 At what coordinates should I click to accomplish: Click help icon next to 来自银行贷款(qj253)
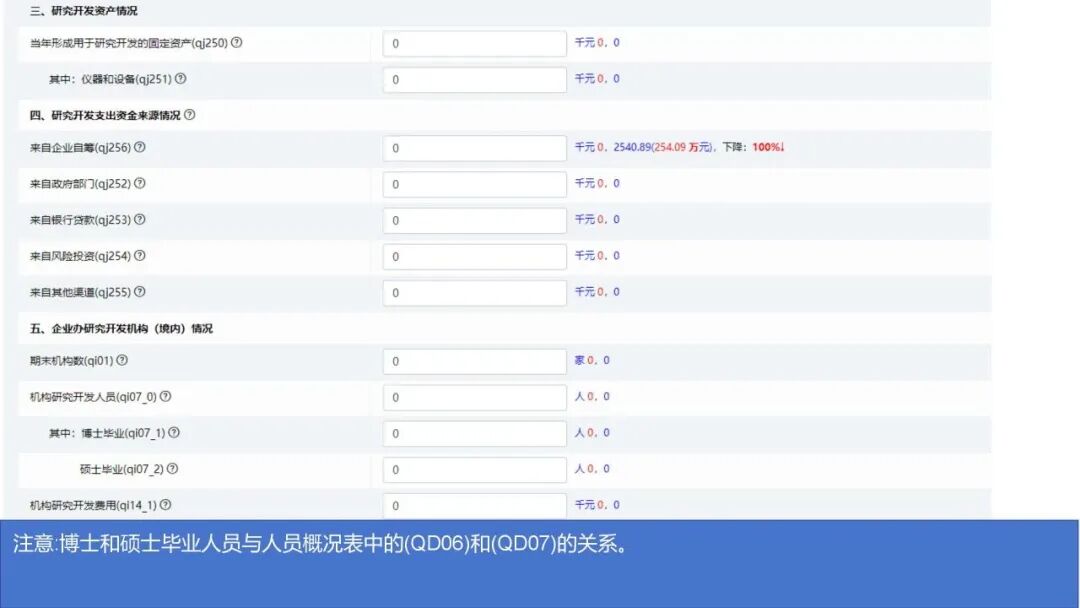138,219
